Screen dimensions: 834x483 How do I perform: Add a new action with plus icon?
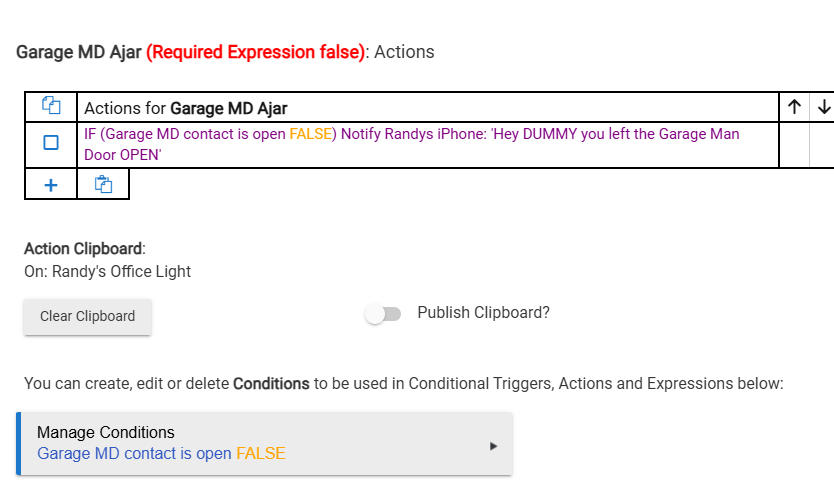coord(51,184)
